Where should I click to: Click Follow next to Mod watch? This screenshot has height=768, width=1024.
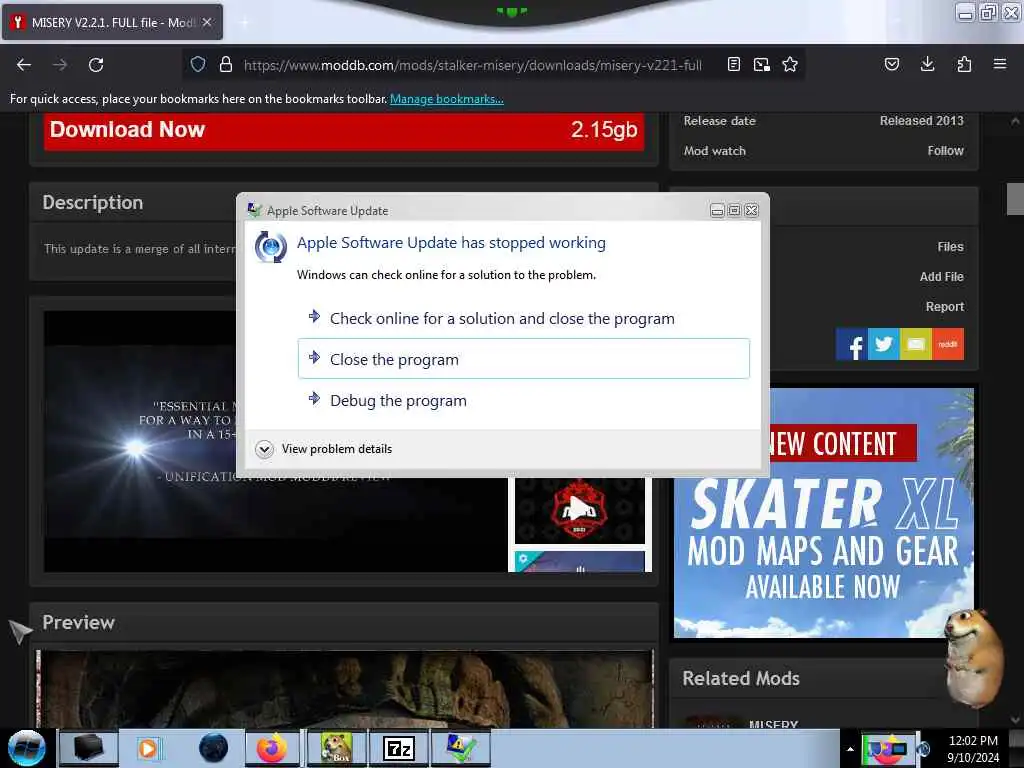tap(945, 151)
